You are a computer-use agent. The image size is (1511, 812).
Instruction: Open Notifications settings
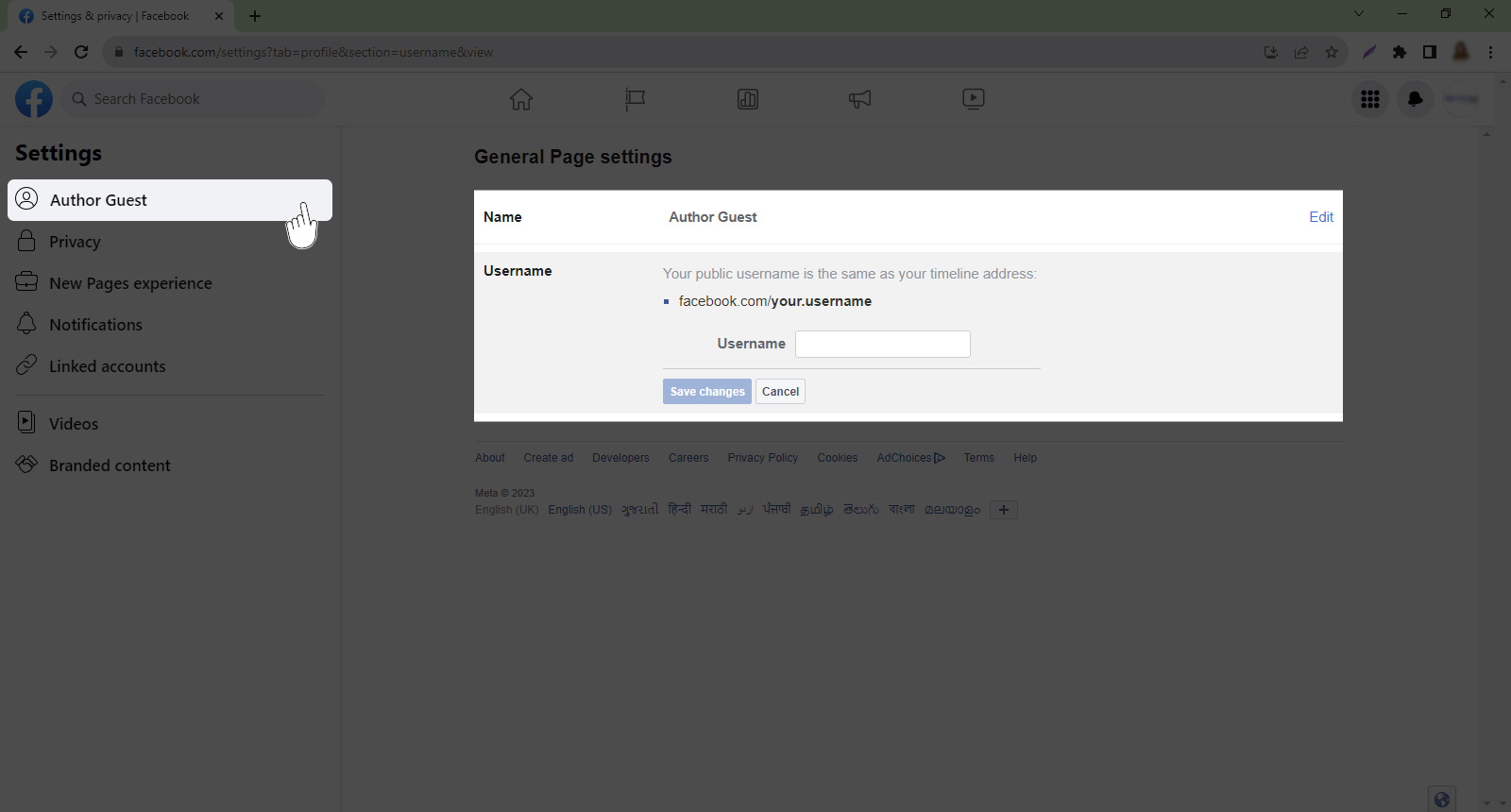pyautogui.click(x=170, y=325)
